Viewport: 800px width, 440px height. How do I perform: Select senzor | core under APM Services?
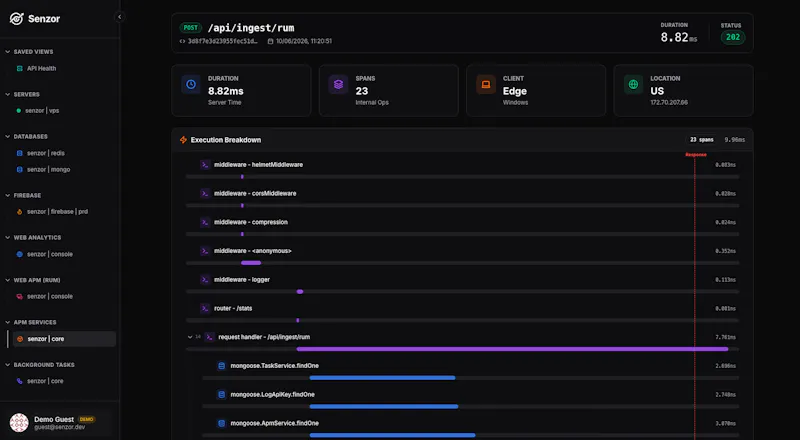pyautogui.click(x=64, y=339)
